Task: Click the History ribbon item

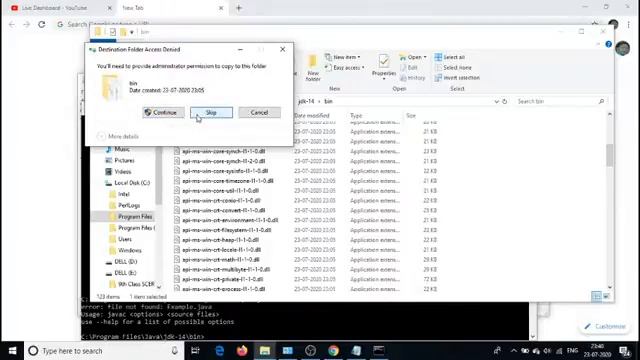Action: click(x=412, y=78)
